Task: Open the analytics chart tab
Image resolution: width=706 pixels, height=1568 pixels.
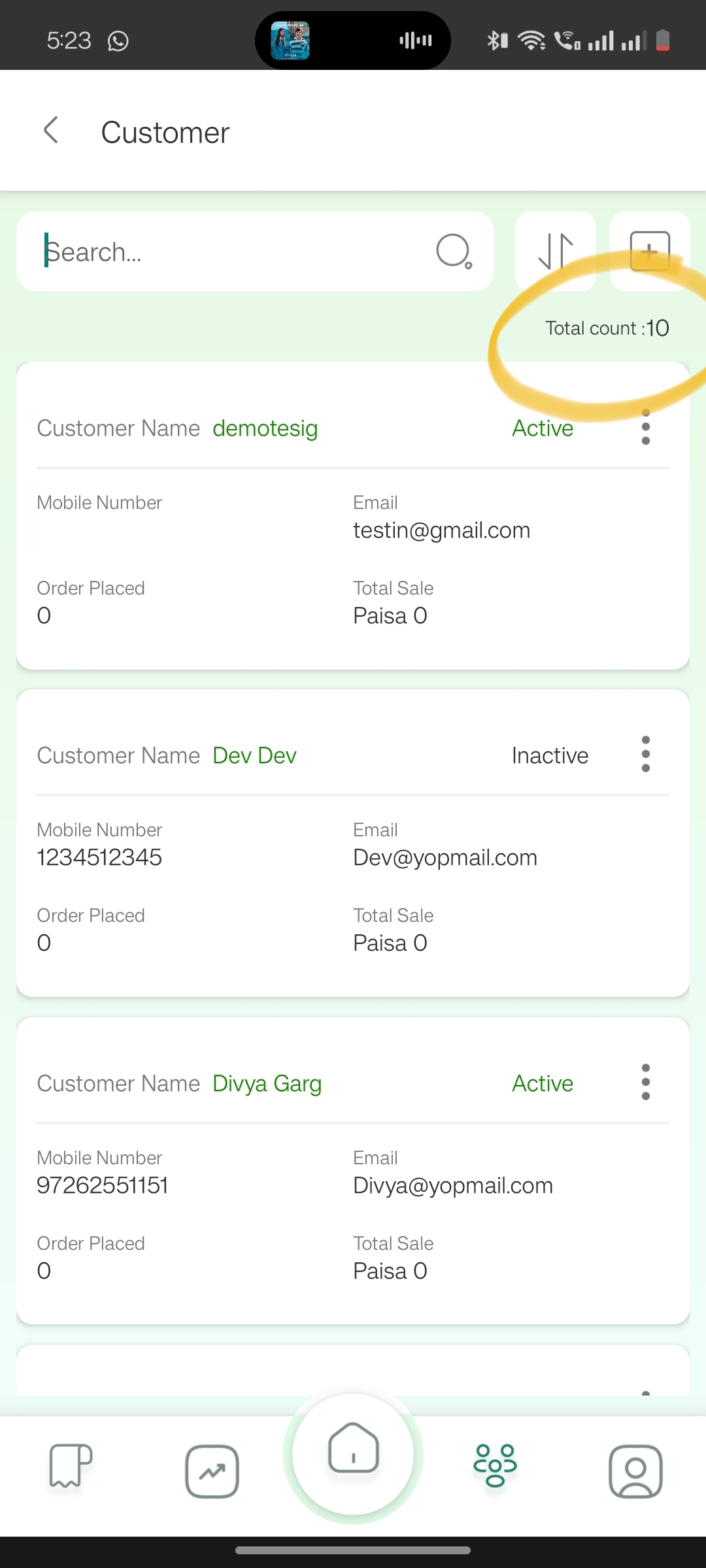Action: [x=212, y=1471]
